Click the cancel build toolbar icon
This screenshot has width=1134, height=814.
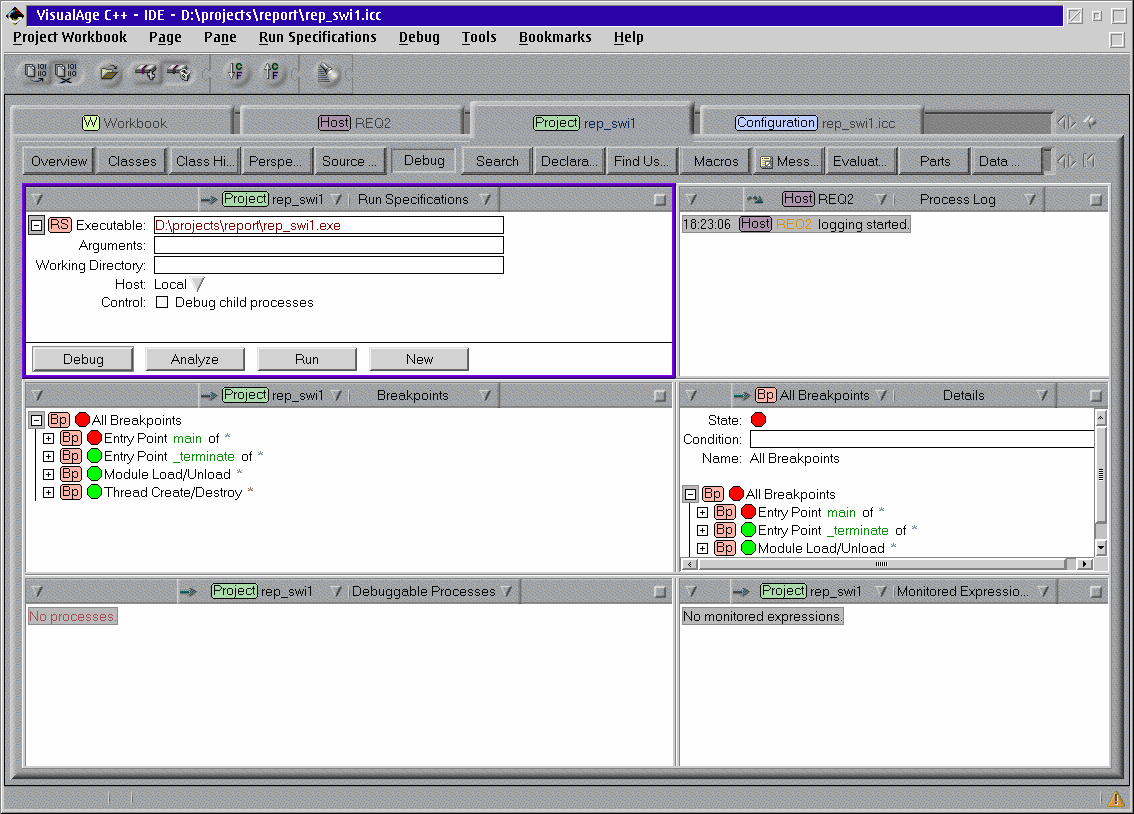coord(66,72)
